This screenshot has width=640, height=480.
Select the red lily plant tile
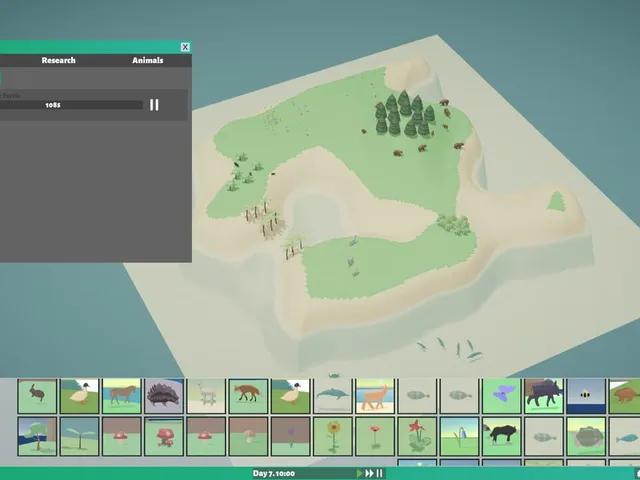click(417, 436)
